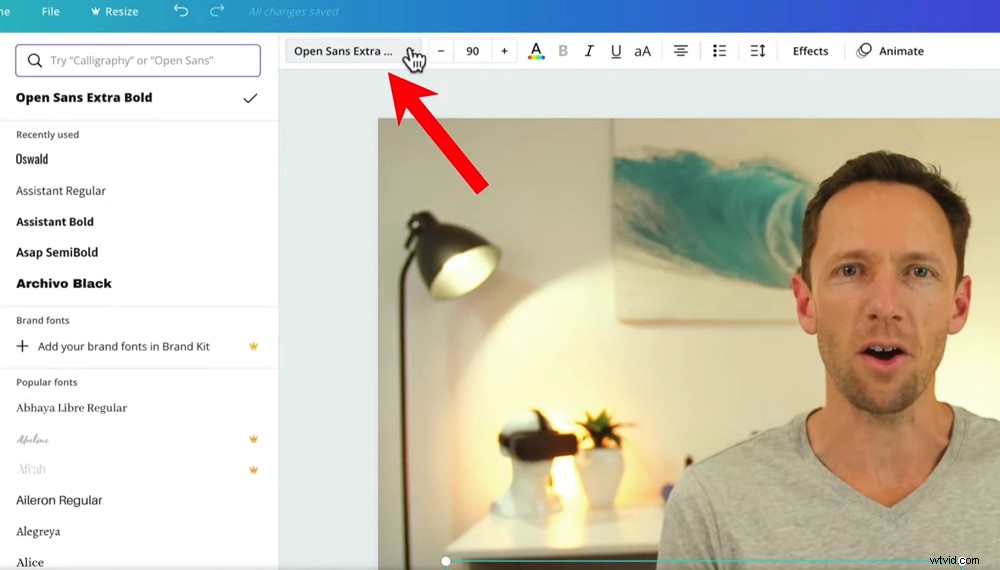Open the Open Sans Extra font dropdown
The width and height of the screenshot is (1000, 570).
(x=353, y=51)
